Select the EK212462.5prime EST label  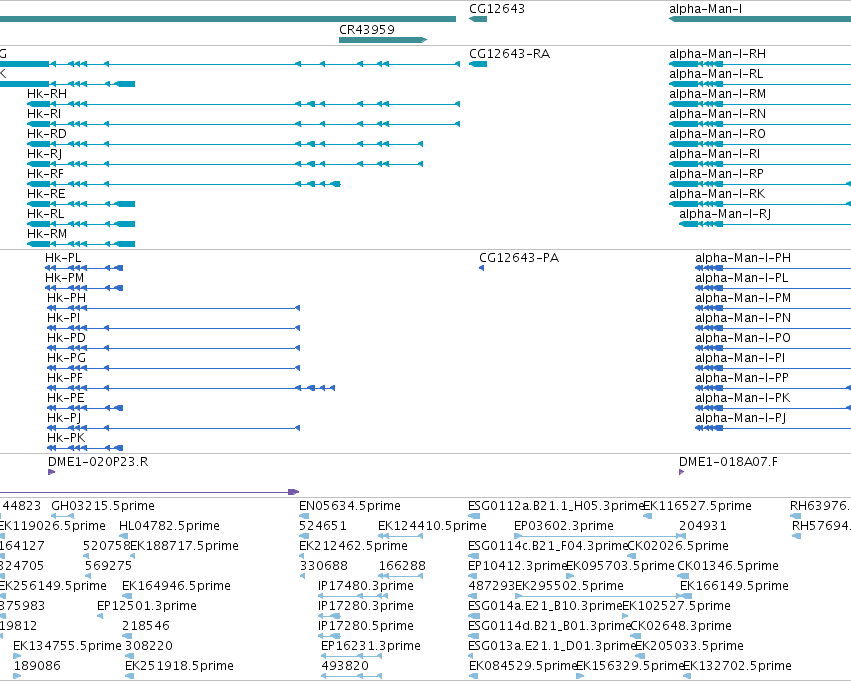353,546
